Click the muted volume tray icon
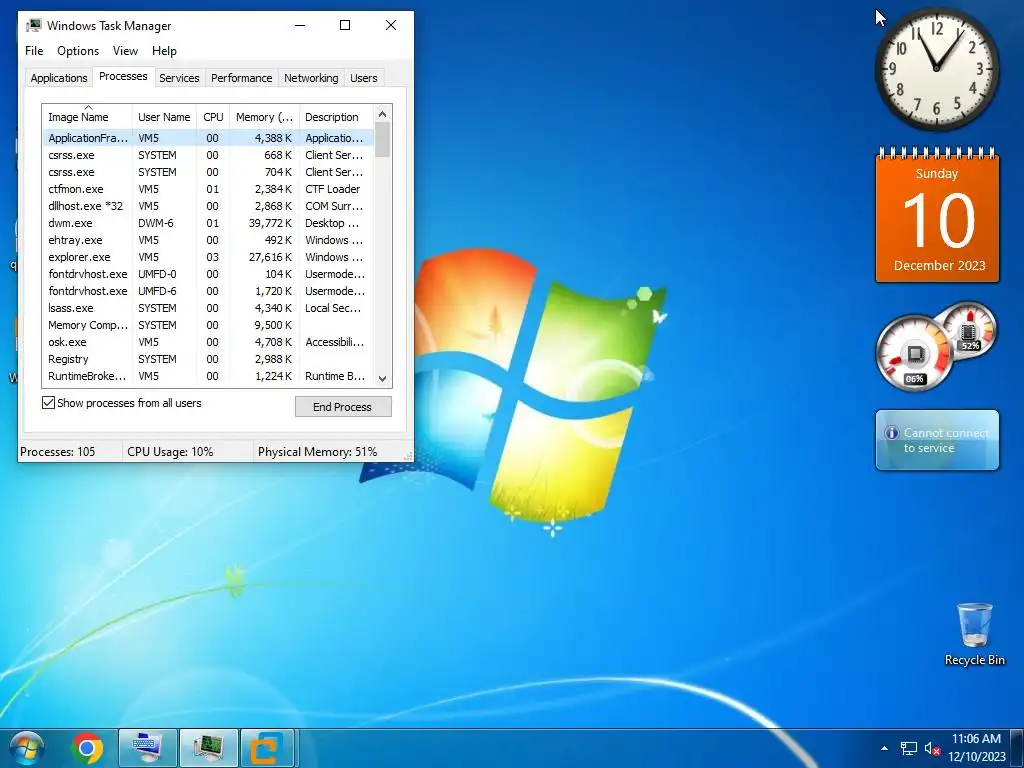The width and height of the screenshot is (1024, 768). (x=932, y=748)
